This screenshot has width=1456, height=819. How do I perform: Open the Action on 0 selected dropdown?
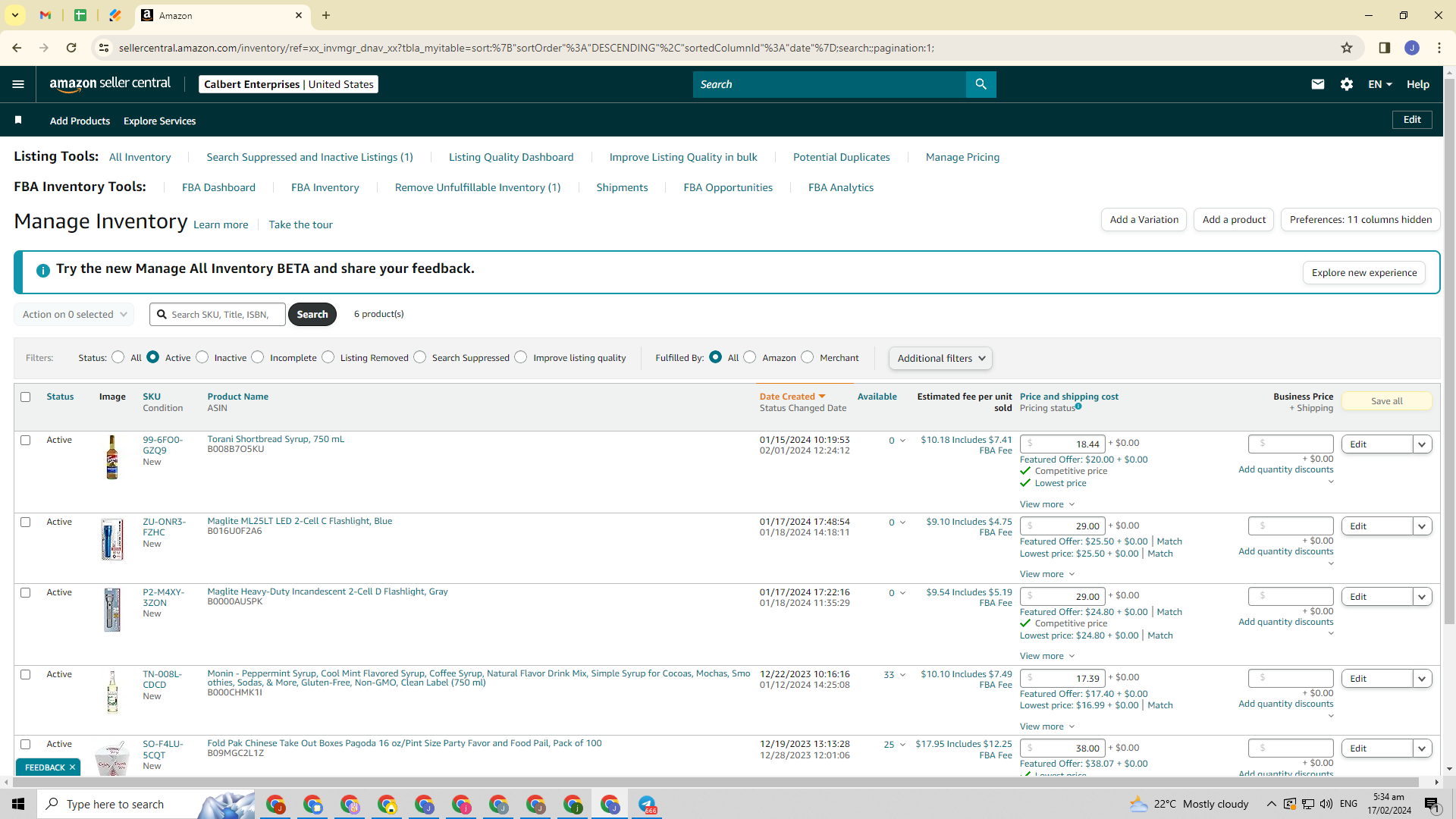[x=74, y=314]
